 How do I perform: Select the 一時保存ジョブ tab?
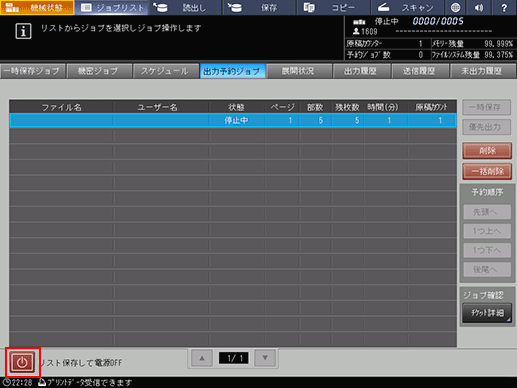coord(33,71)
